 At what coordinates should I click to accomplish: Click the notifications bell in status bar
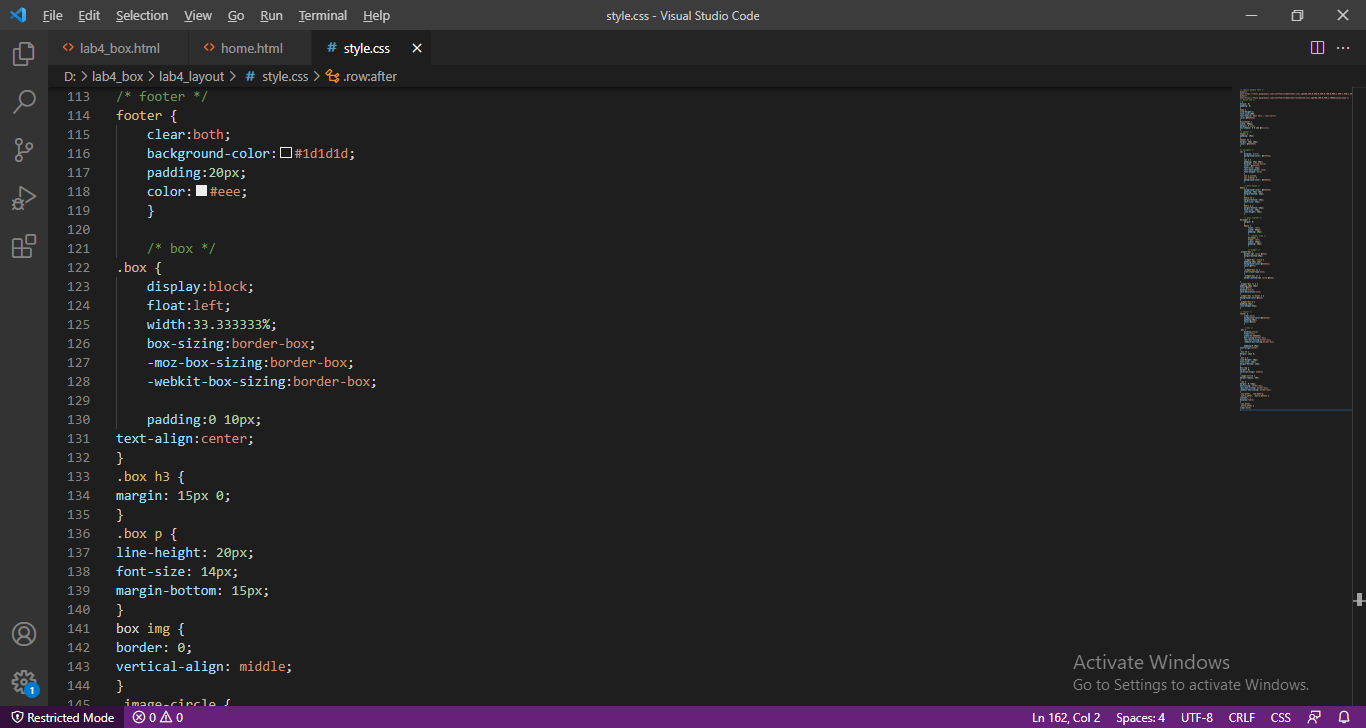[1342, 717]
